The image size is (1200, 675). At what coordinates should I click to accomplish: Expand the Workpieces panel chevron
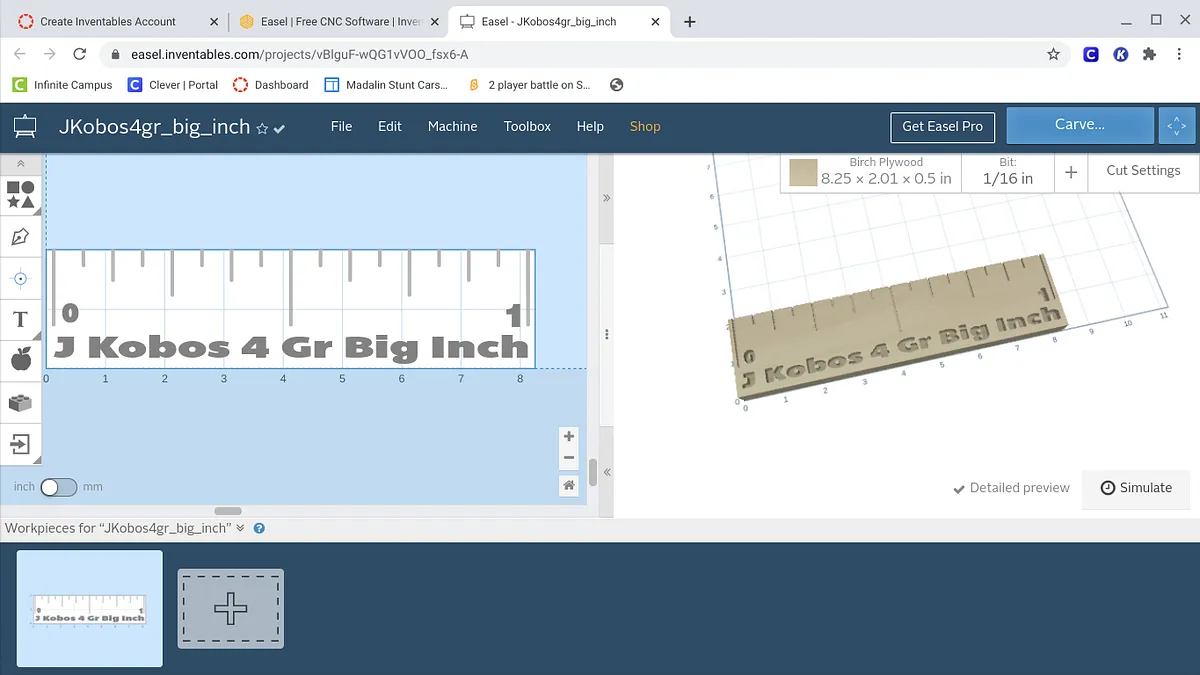coord(241,528)
